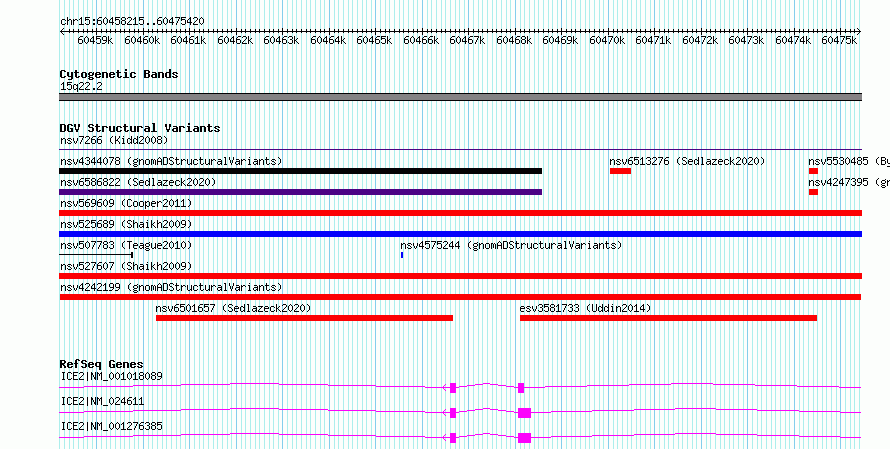
Task: Click the right exon of ICE2|NM_001018089
Action: pyautogui.click(x=521, y=388)
